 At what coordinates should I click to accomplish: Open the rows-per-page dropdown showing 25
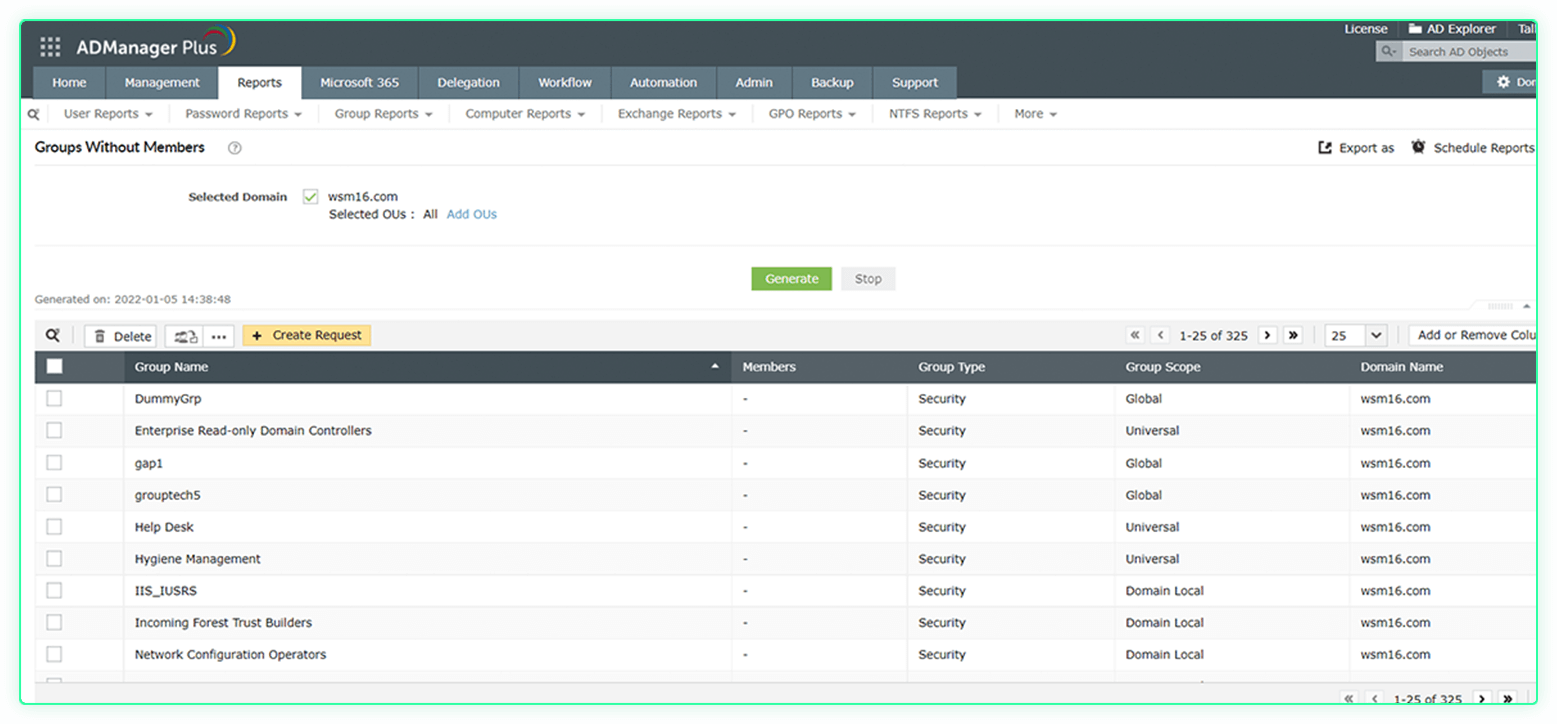click(1356, 336)
